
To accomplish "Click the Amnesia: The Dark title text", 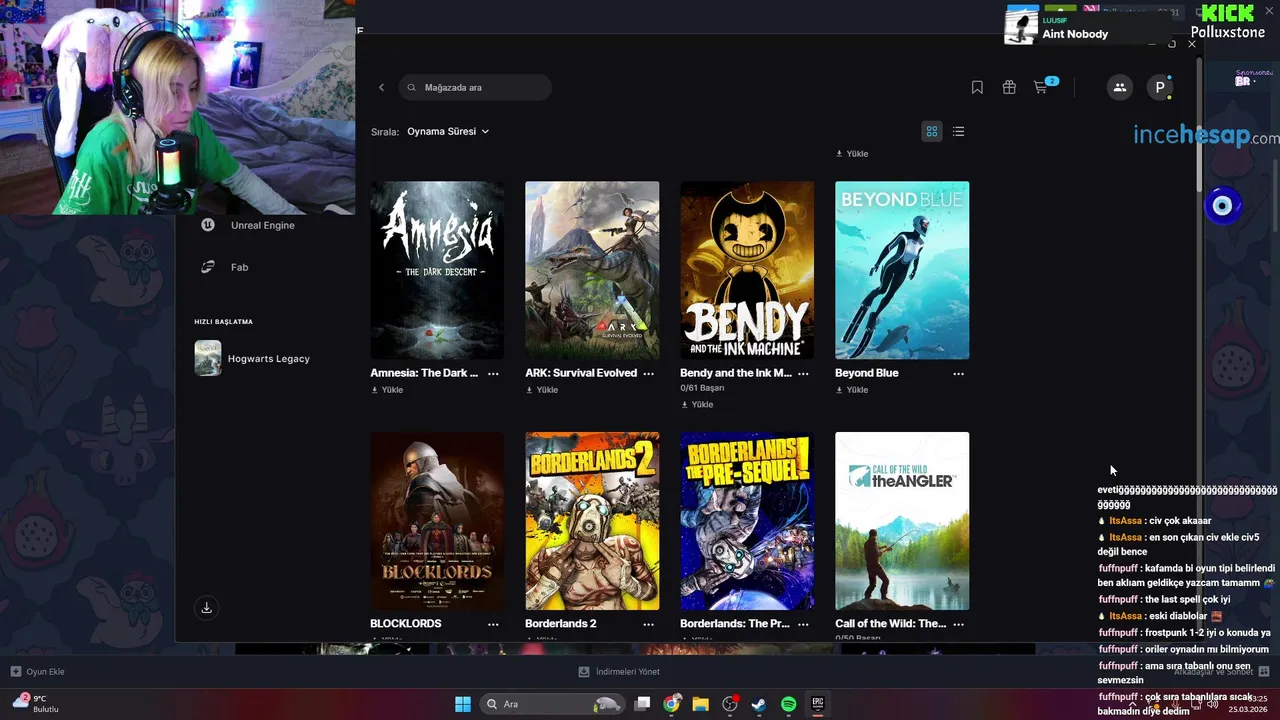I will [424, 373].
